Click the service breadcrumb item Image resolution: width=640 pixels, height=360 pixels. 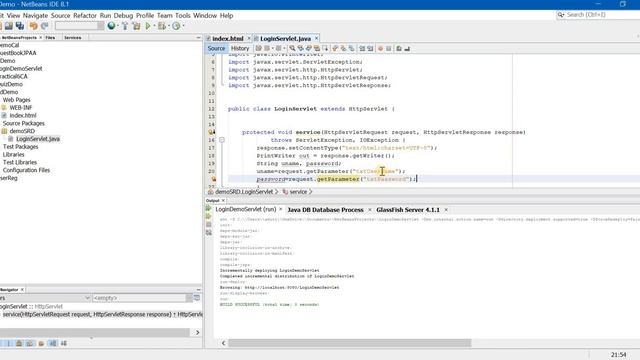pyautogui.click(x=298, y=192)
